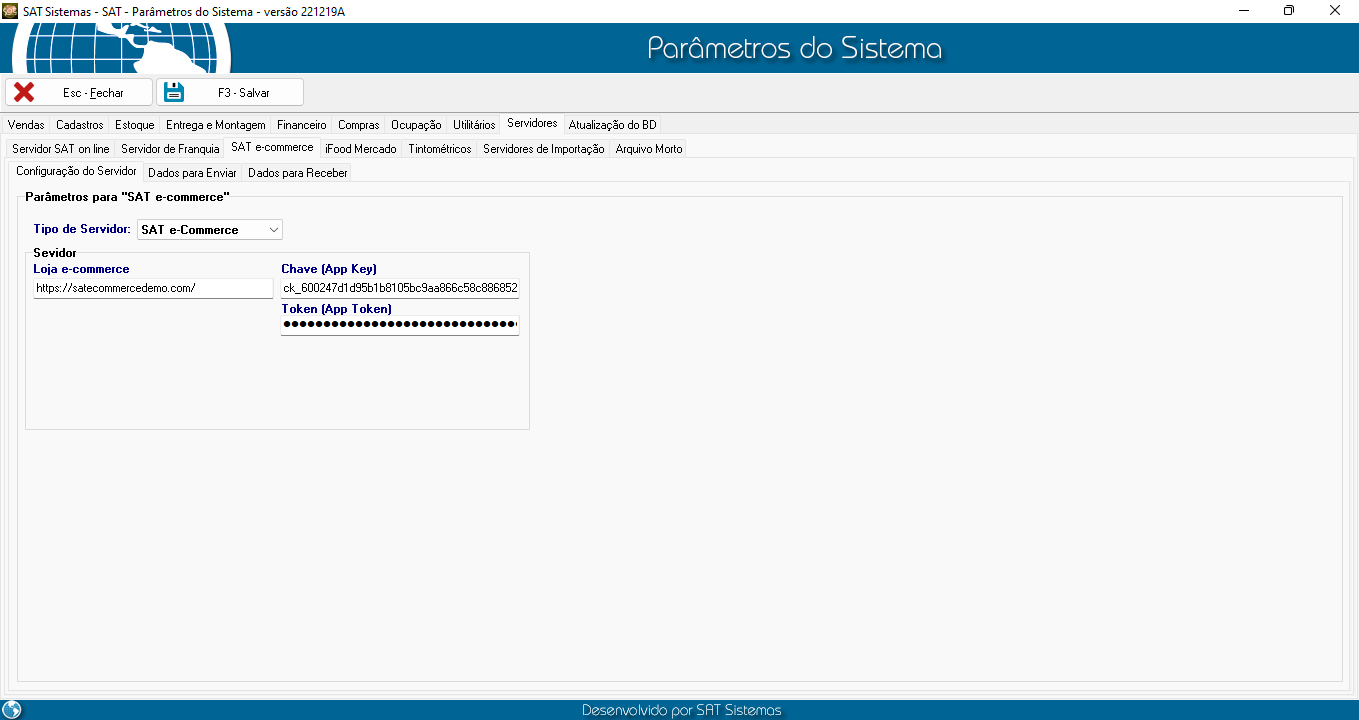Click the Loja e-commerce URL field

pos(152,288)
